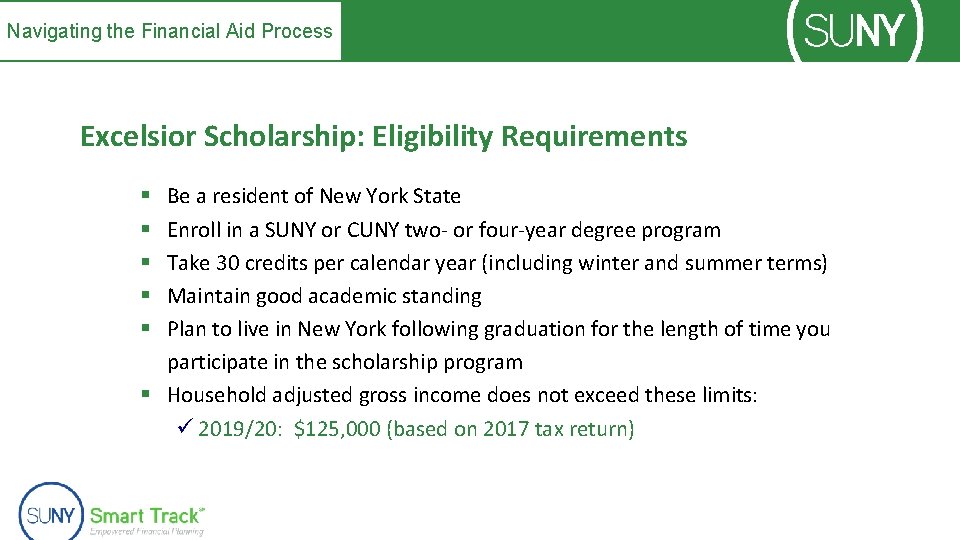The width and height of the screenshot is (960, 540).
Task: Select the bullet marker before "Maintain good academic standing"
Action: (x=146, y=297)
